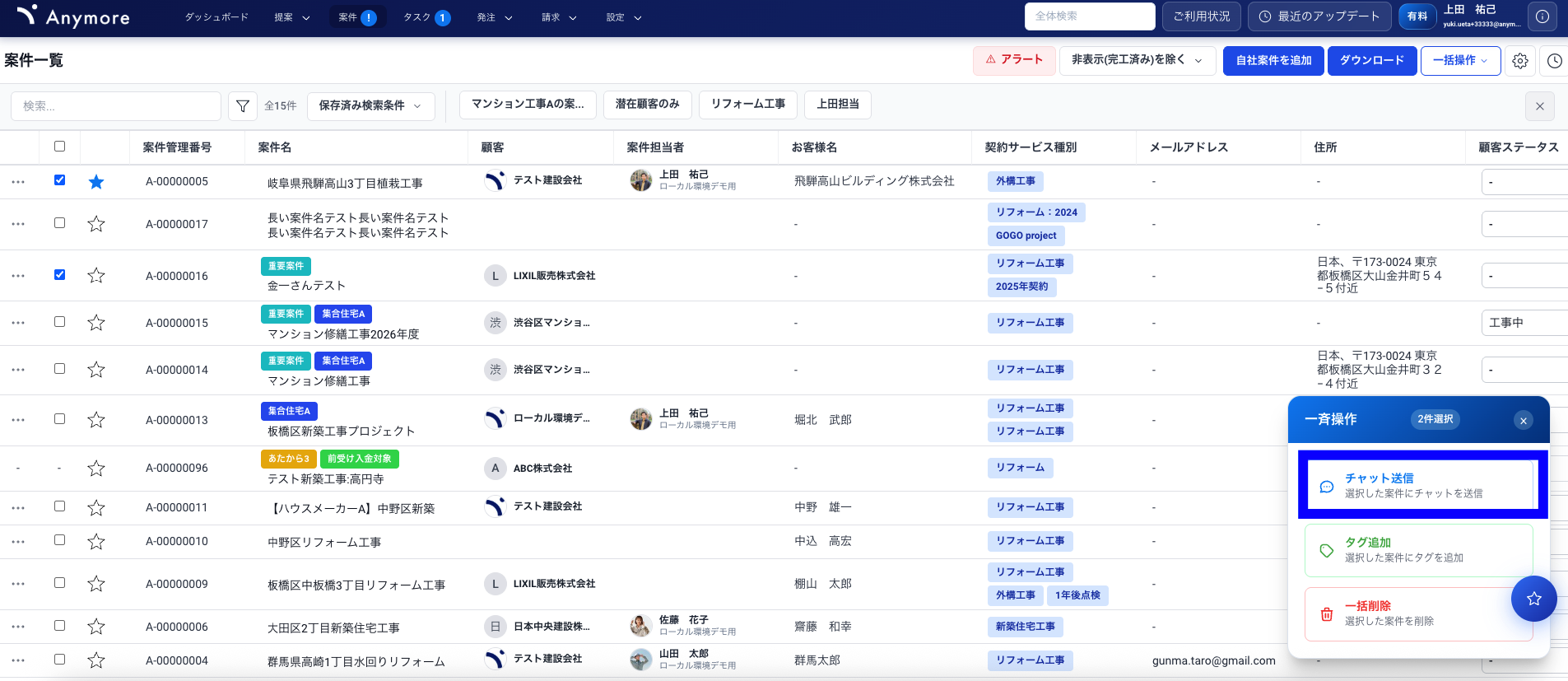
Task: Click the filter funnel icon
Action: (x=243, y=106)
